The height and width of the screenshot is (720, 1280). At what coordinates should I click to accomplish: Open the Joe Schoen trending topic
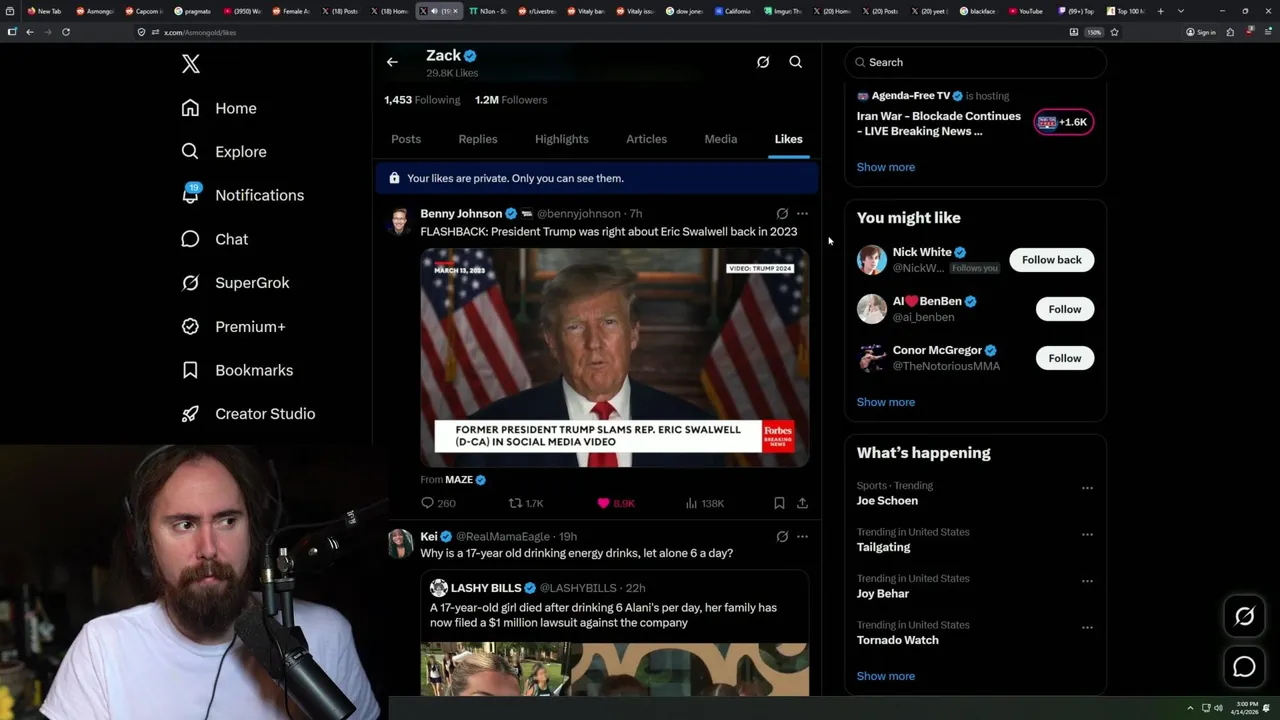(x=887, y=501)
